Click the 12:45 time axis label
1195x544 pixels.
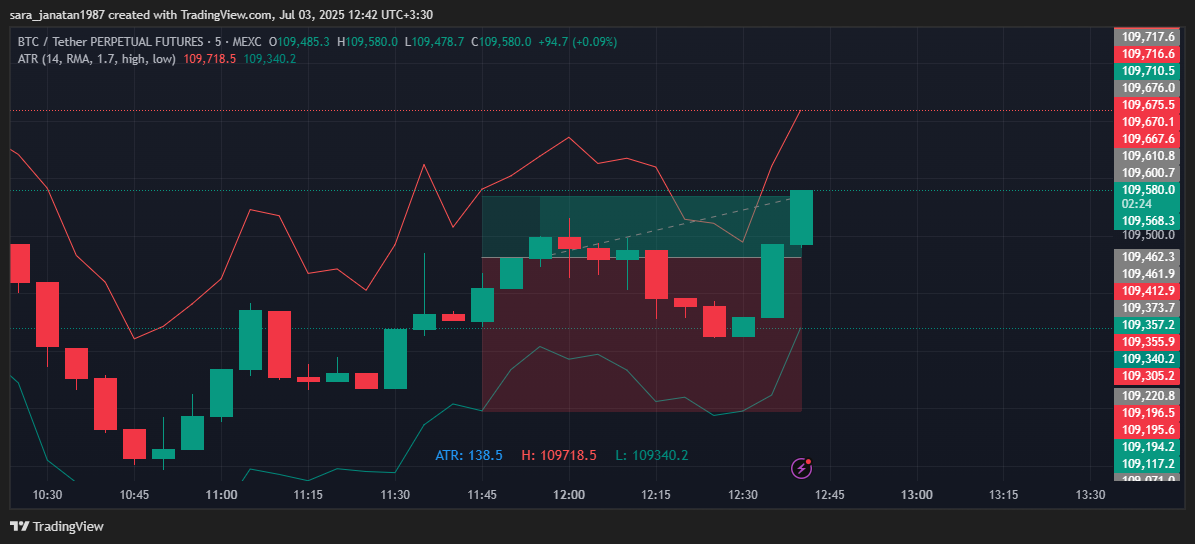pyautogui.click(x=829, y=495)
